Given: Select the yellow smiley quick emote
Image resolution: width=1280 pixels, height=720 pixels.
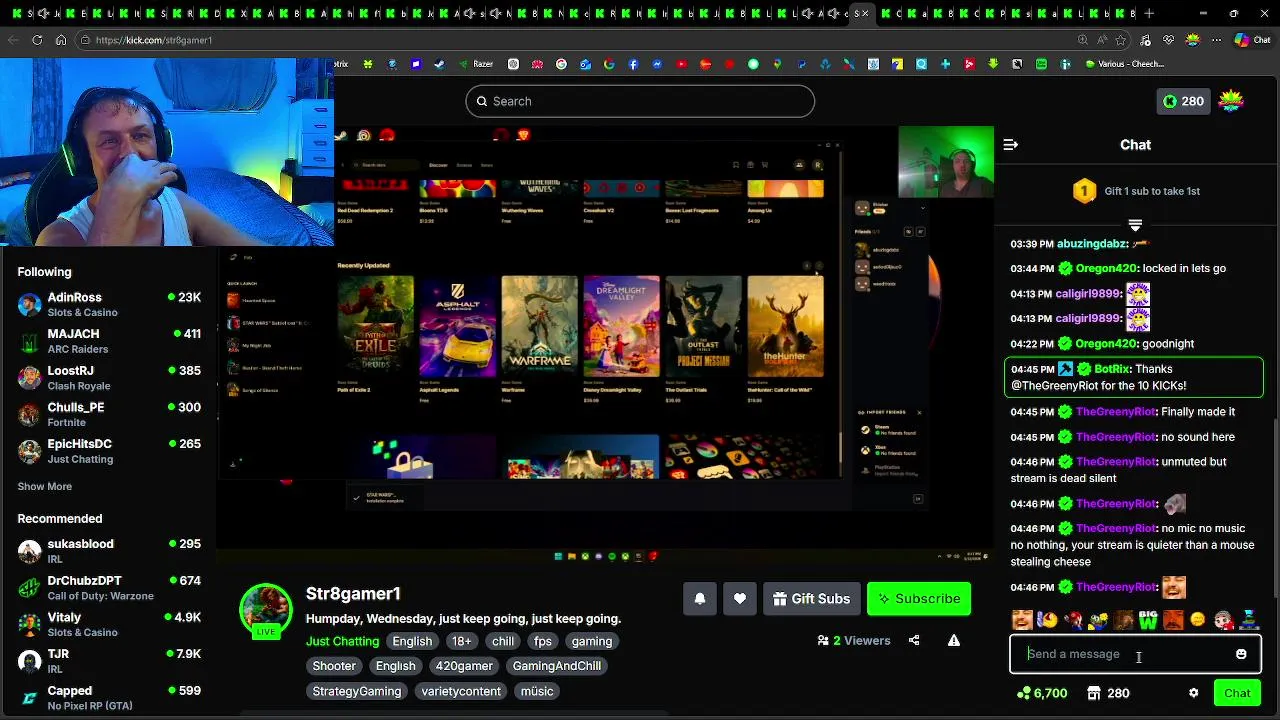Looking at the screenshot, I should (1198, 621).
